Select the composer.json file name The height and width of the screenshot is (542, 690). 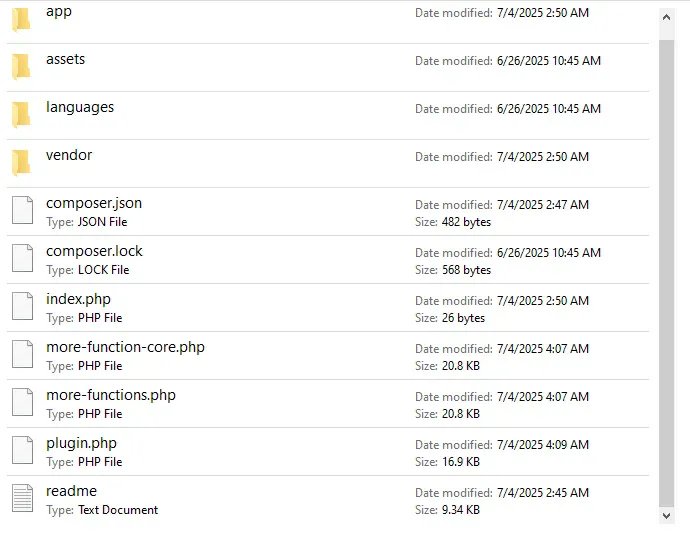point(94,203)
